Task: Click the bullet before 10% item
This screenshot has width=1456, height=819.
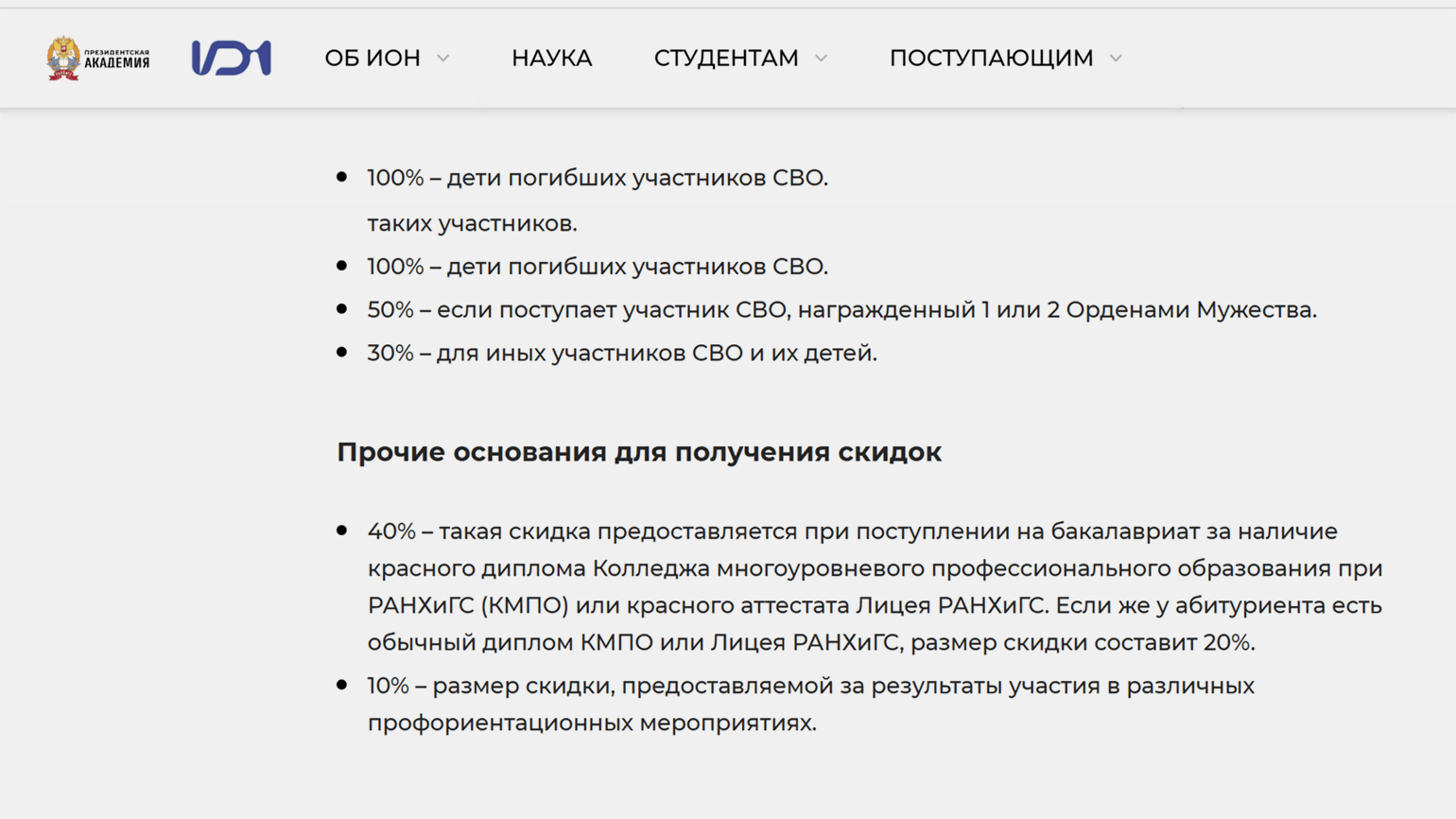Action: 342,685
